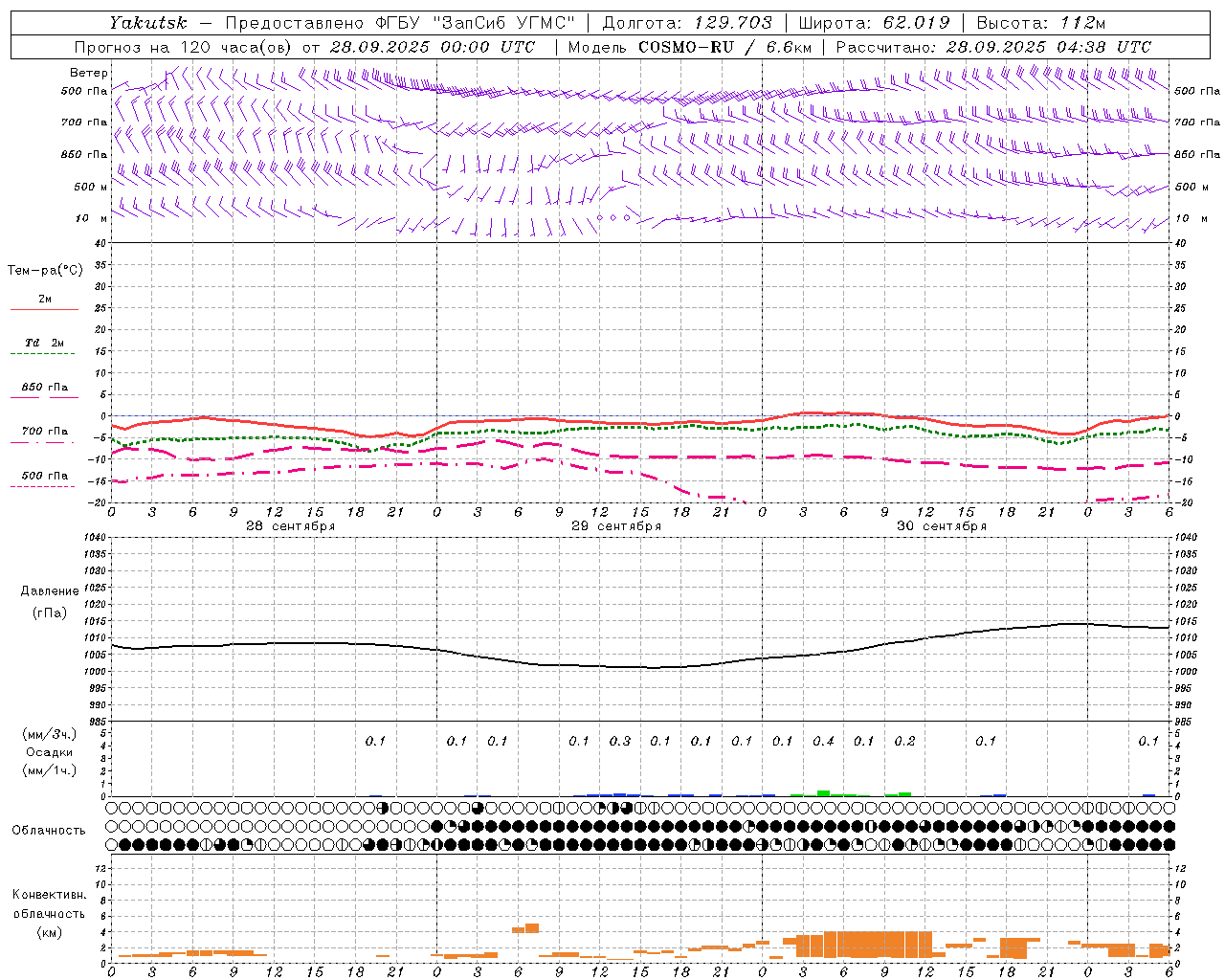Click the "(мм/3ч.)" precipitation unit label
This screenshot has width=1225, height=980.
[50, 734]
